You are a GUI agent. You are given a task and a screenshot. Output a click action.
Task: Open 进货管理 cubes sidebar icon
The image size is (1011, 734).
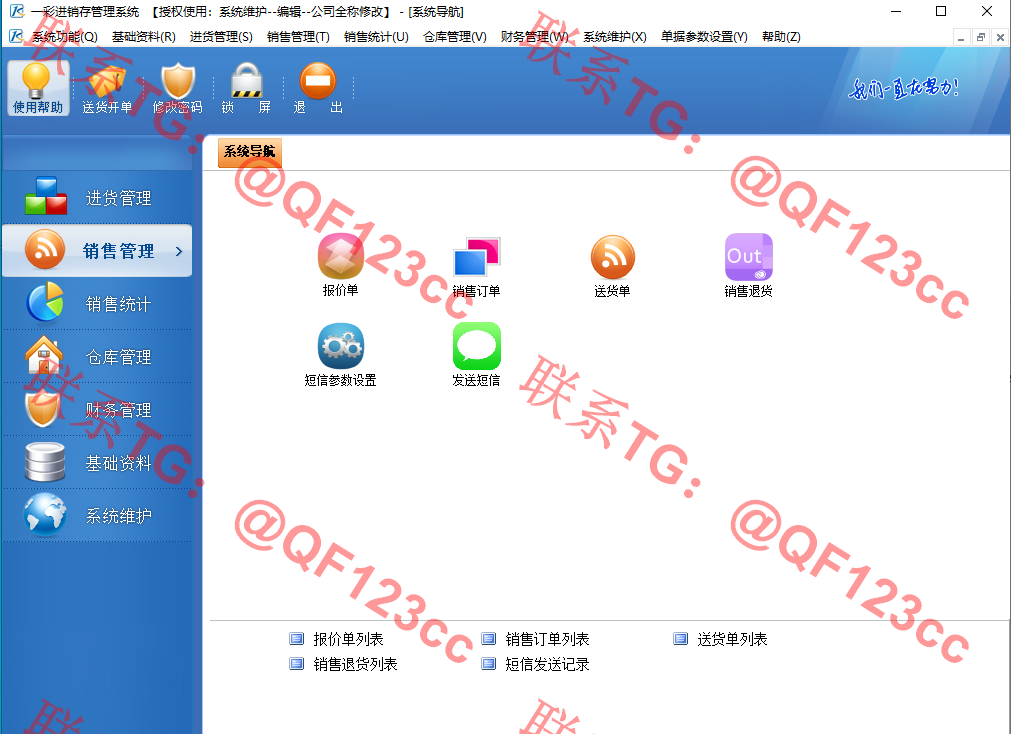(45, 196)
